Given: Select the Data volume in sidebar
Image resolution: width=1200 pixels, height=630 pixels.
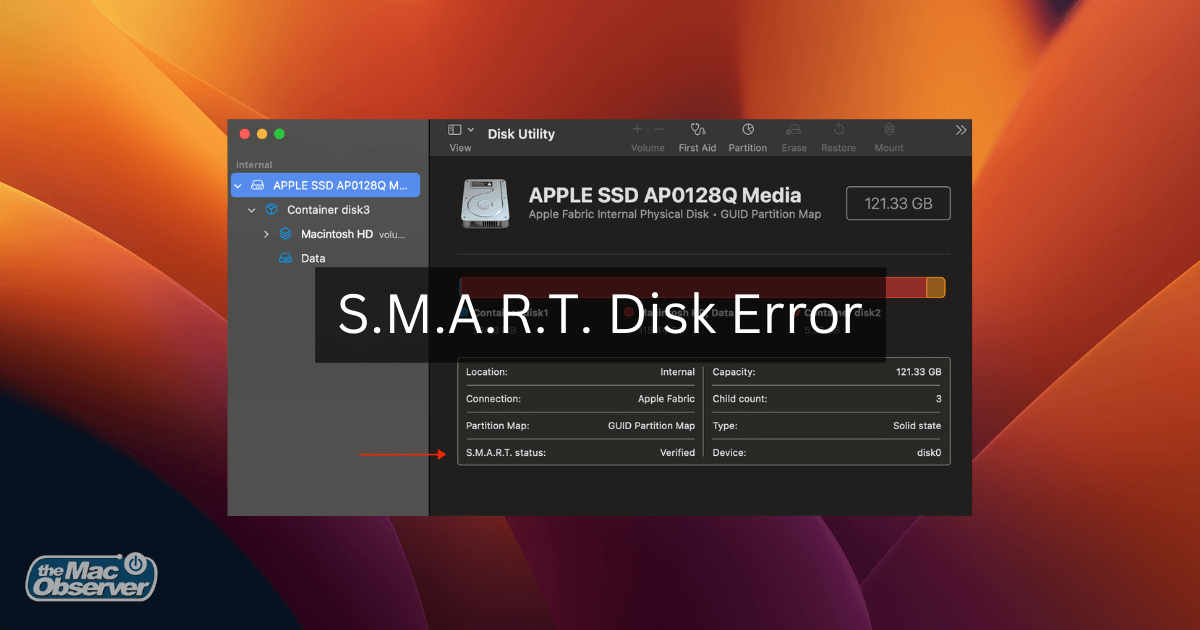Looking at the screenshot, I should [x=313, y=258].
